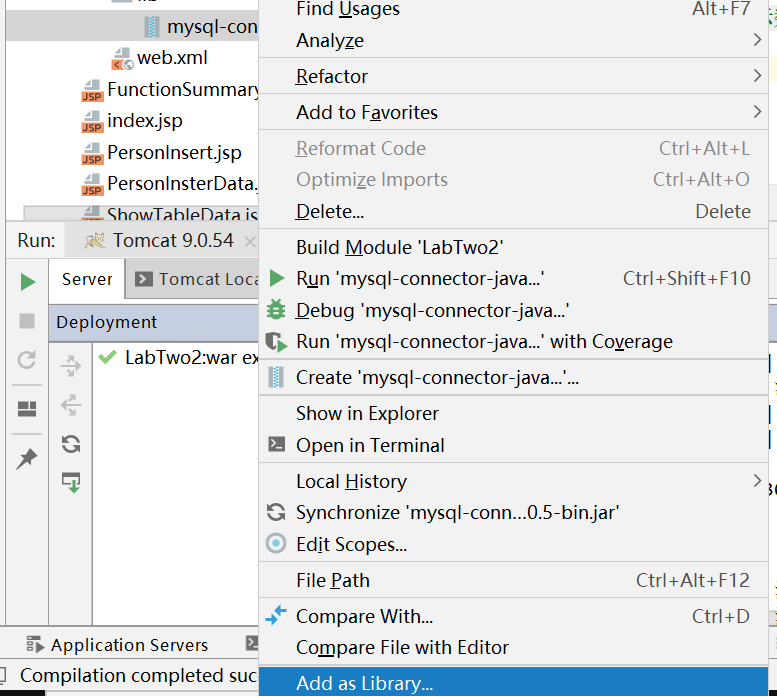The height and width of the screenshot is (696, 777).
Task: Expand the Local History submenu arrow
Action: [x=757, y=481]
